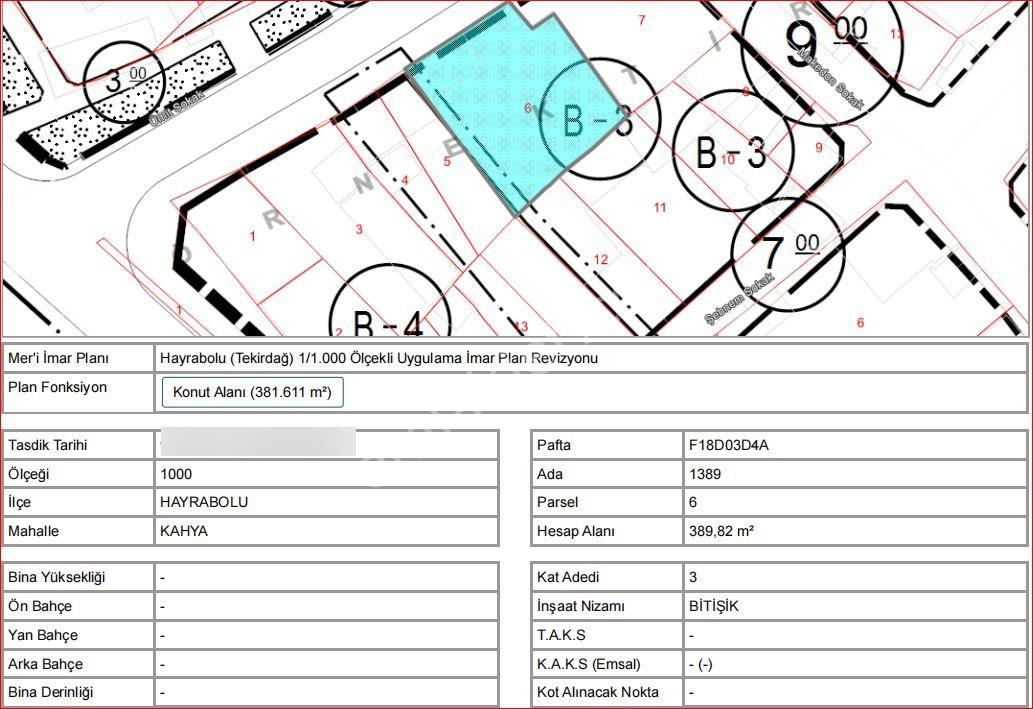Click the 'Tasdik Tarihi' label cell

pos(78,445)
